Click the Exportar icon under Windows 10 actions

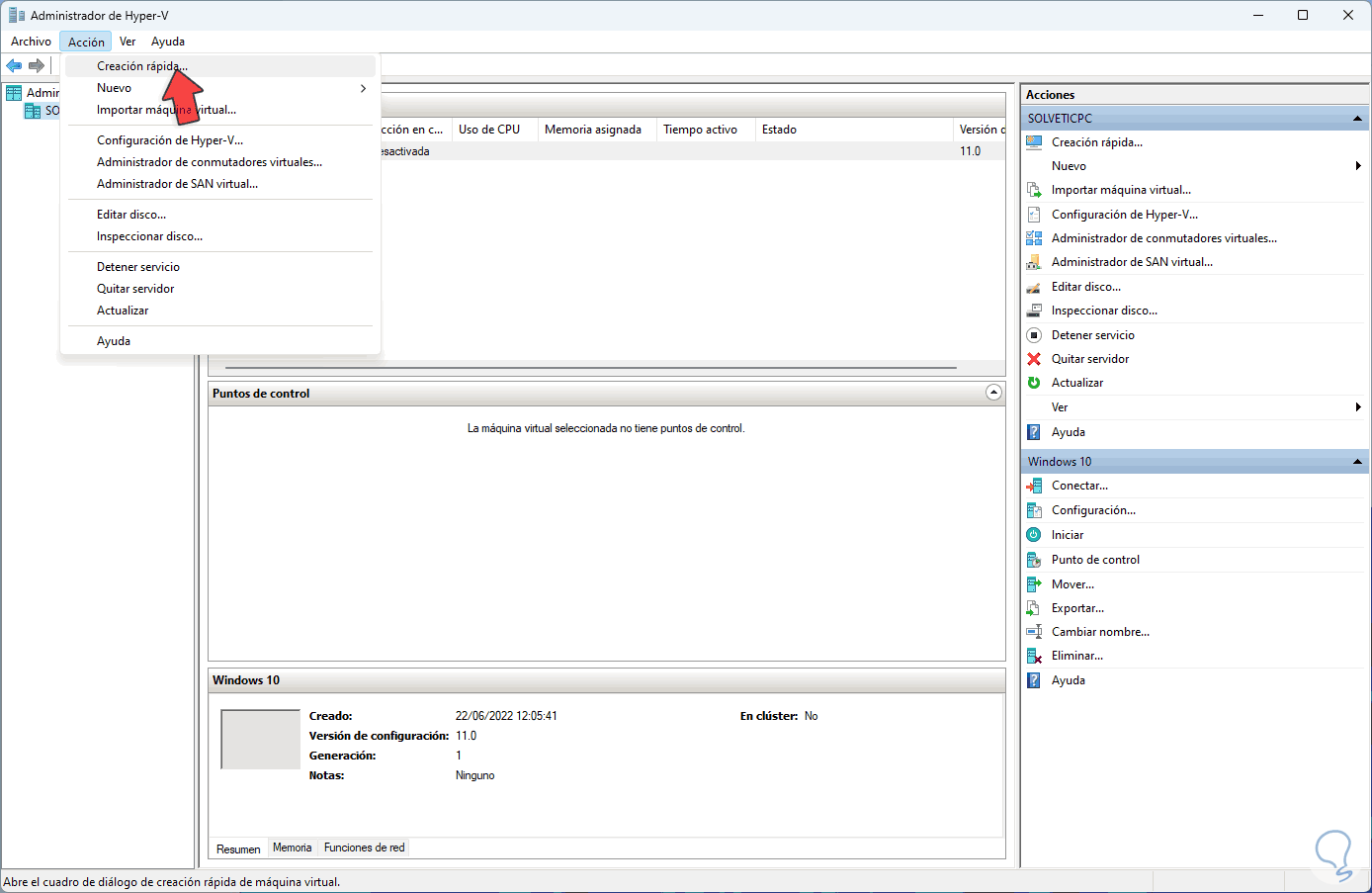point(1034,608)
